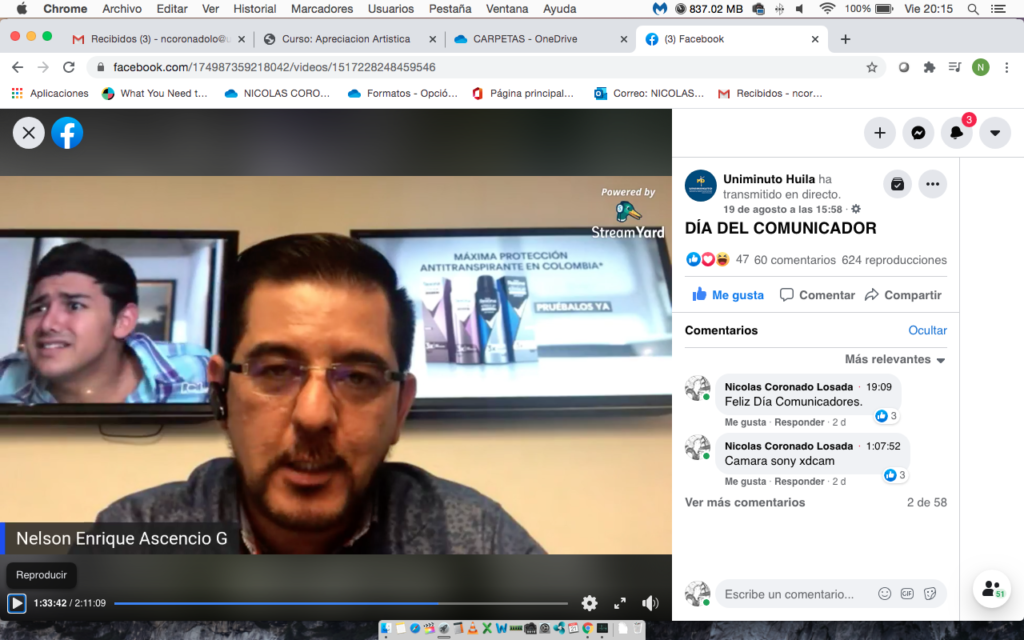
Task: Open the Create plus menu on Facebook
Action: [880, 133]
